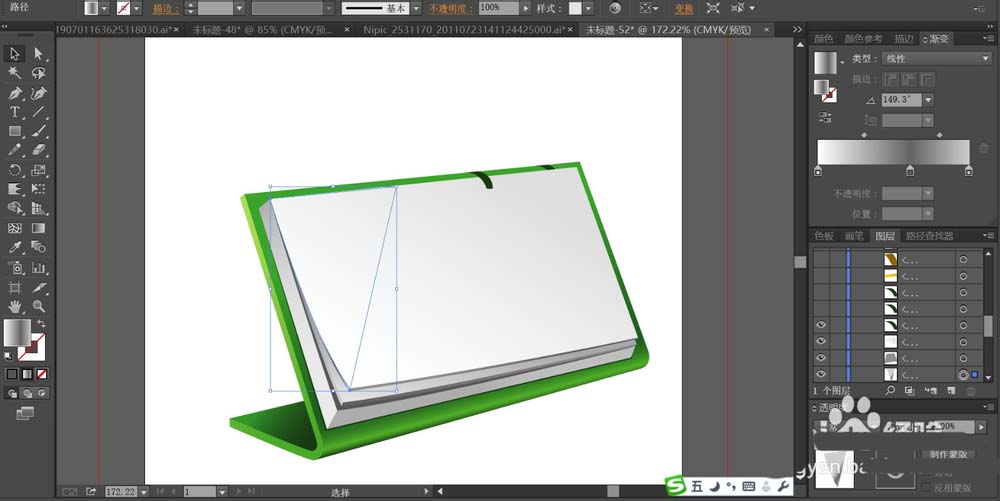Choose Draw Behind mode
The image size is (1000, 501).
coord(27,393)
